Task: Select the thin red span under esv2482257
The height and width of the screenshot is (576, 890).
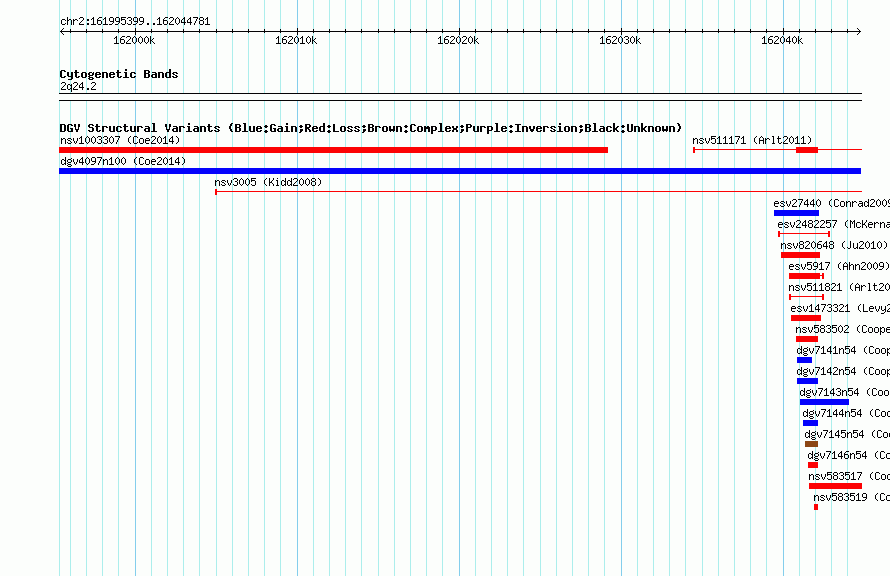Action: tap(804, 234)
